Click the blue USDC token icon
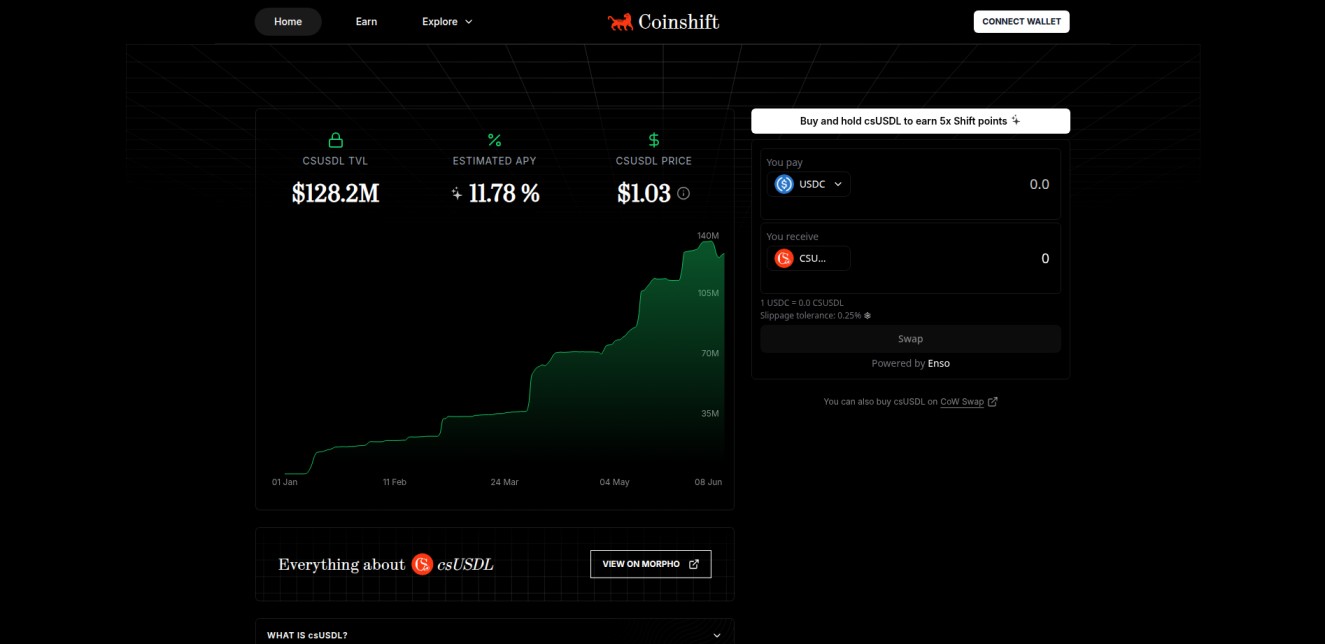Image resolution: width=1325 pixels, height=644 pixels. click(784, 184)
